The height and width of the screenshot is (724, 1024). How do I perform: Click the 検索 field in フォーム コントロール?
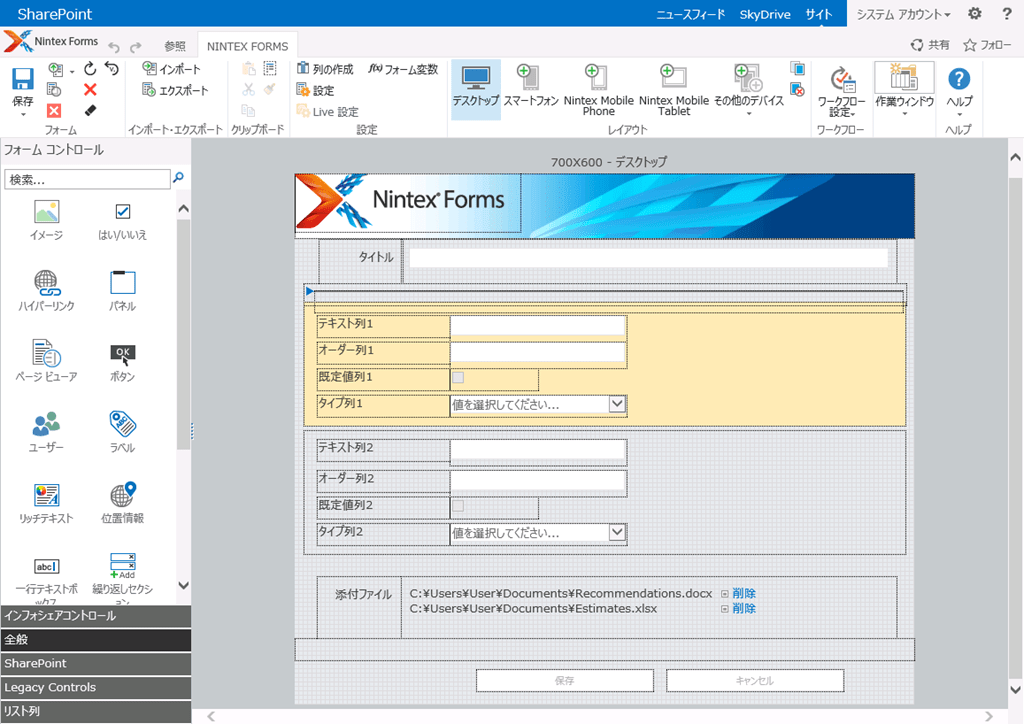tap(88, 179)
